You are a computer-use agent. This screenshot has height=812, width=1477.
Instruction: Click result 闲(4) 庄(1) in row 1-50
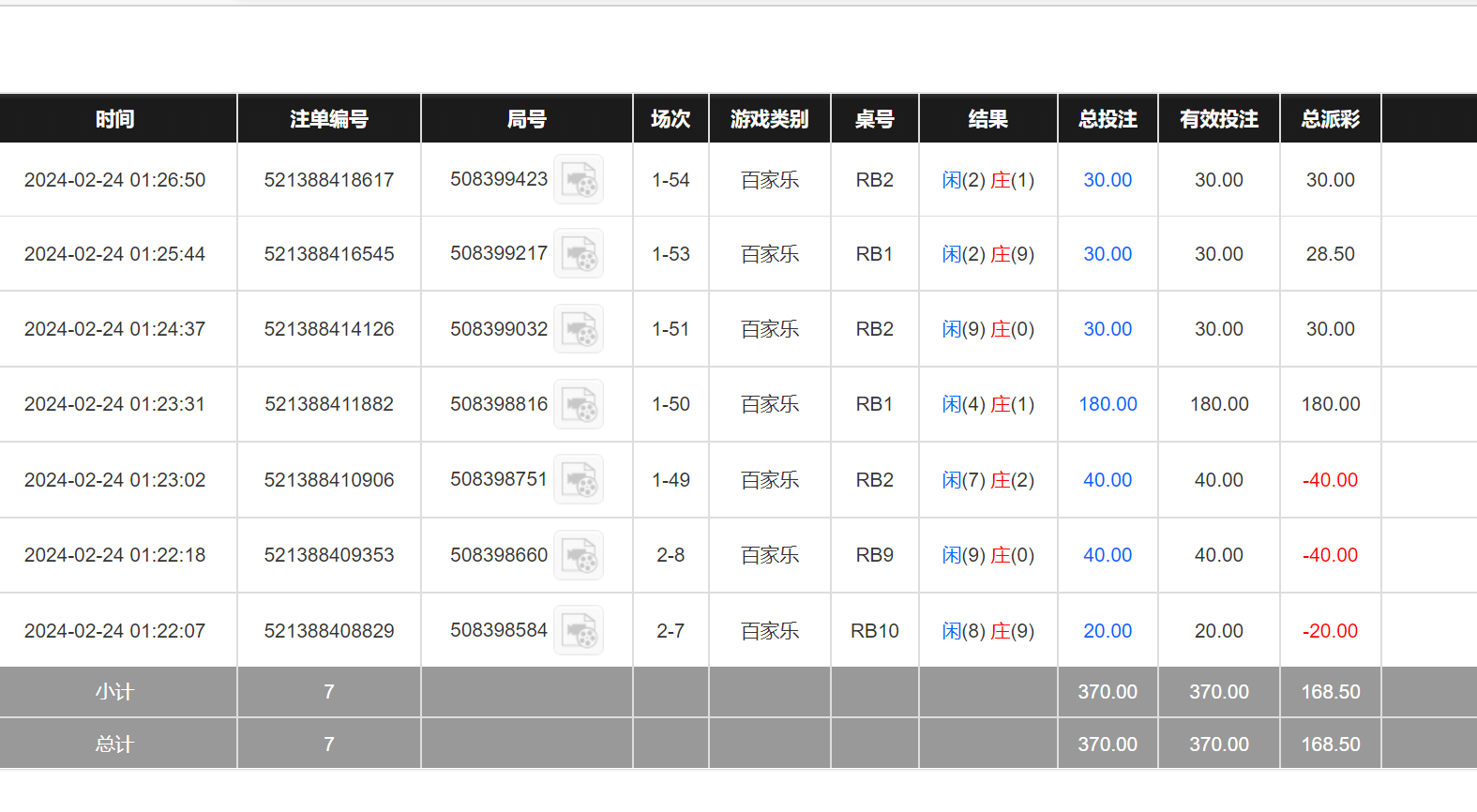(987, 404)
